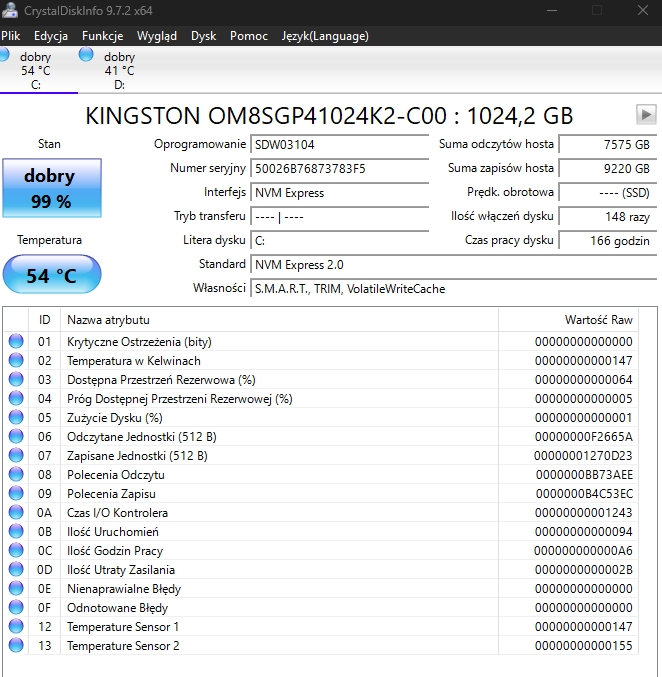Click the Nazwa atrybutu column header

[x=108, y=320]
